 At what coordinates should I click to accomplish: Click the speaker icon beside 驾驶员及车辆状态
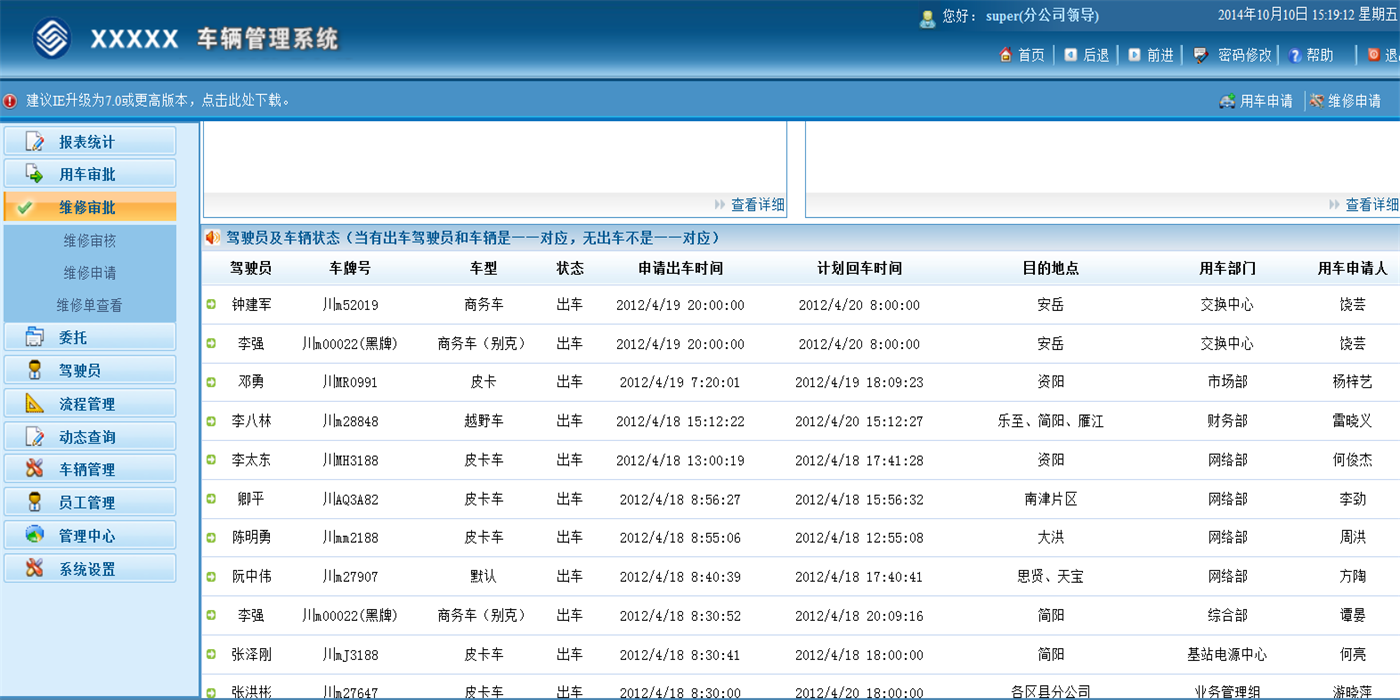(213, 238)
